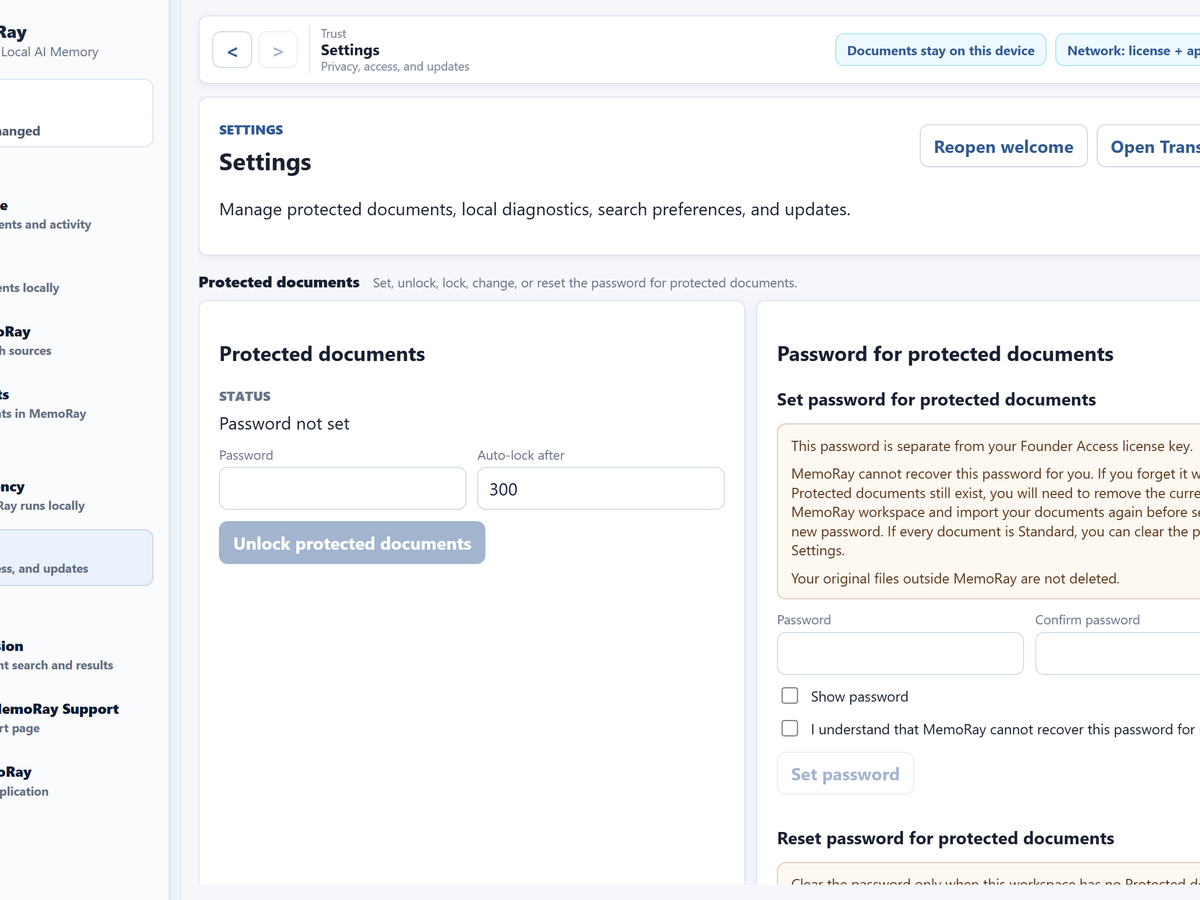
Task: Focus the Password field in Set password section
Action: click(x=900, y=653)
